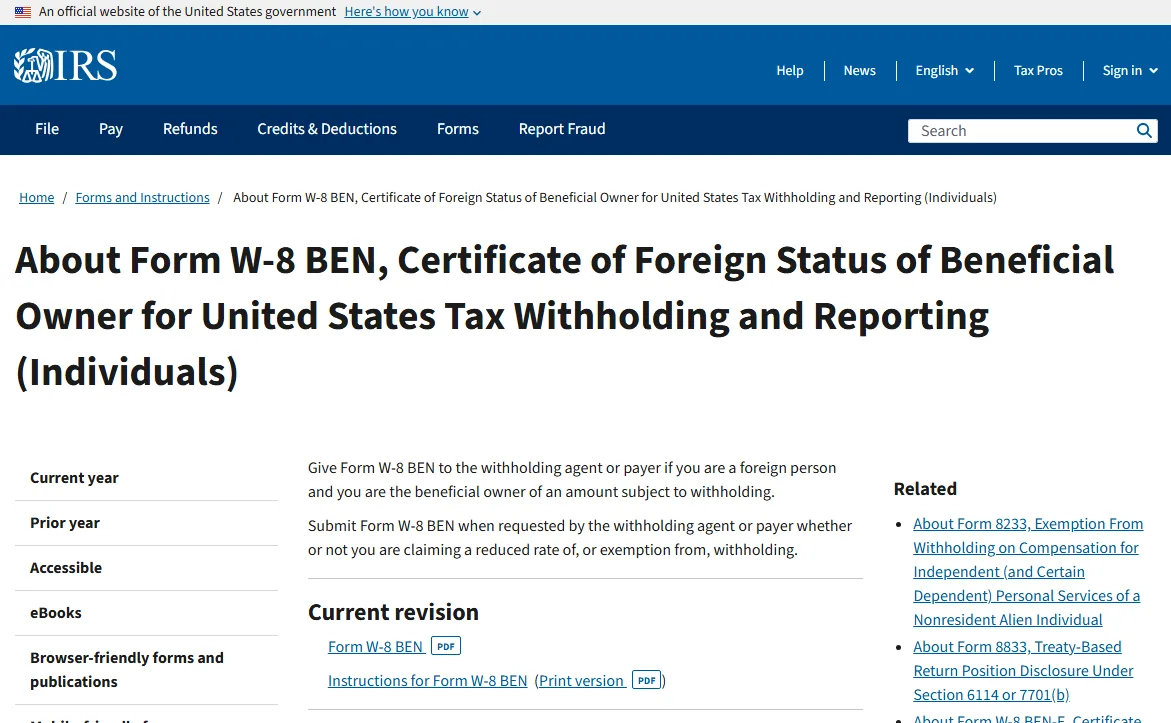Open Instructions for Form W-8 BEN link
This screenshot has height=723, width=1171.
coord(427,680)
